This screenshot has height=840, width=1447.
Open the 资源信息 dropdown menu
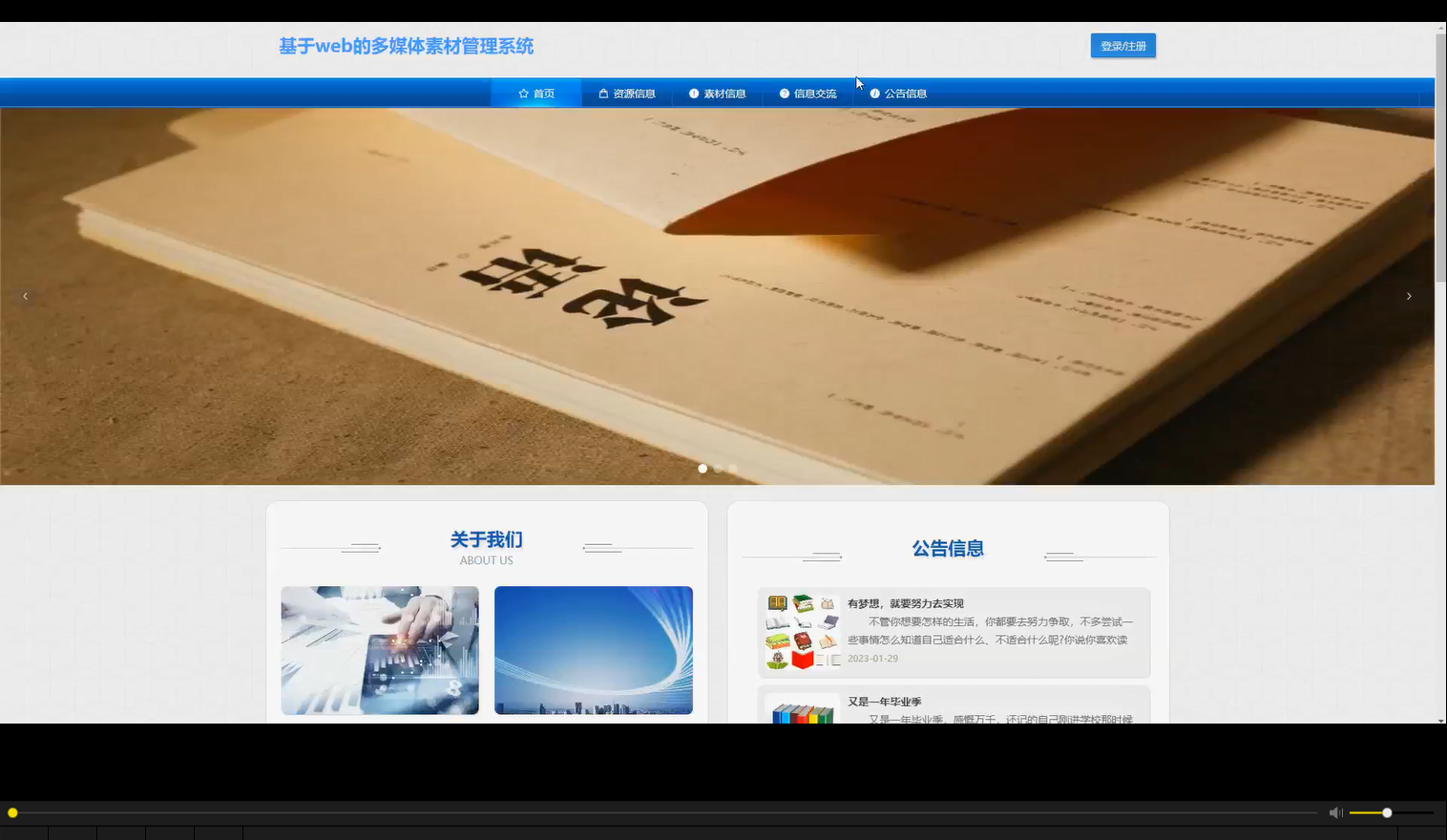click(628, 93)
